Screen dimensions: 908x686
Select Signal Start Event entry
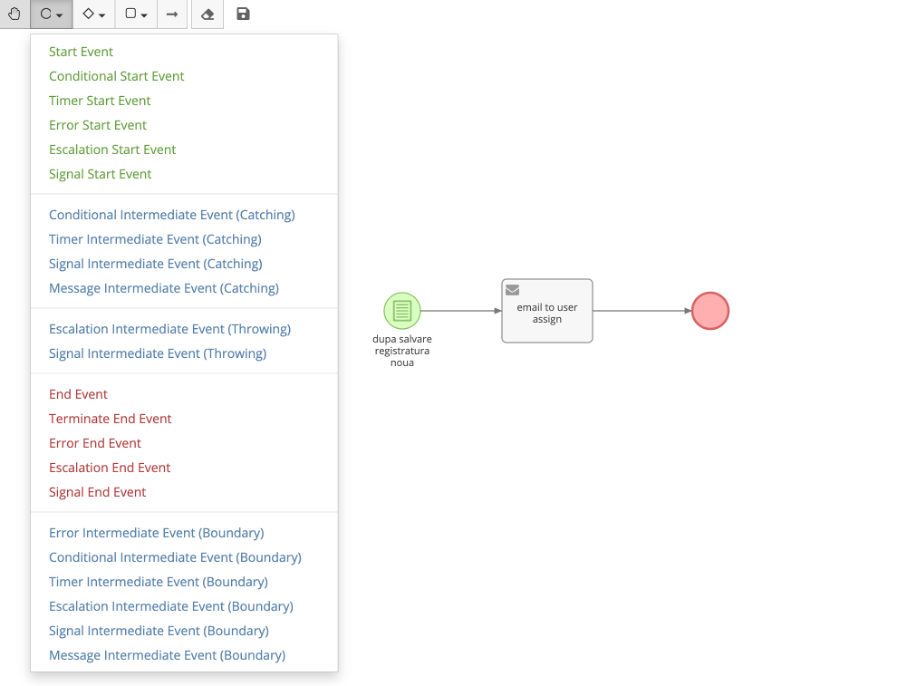click(100, 174)
